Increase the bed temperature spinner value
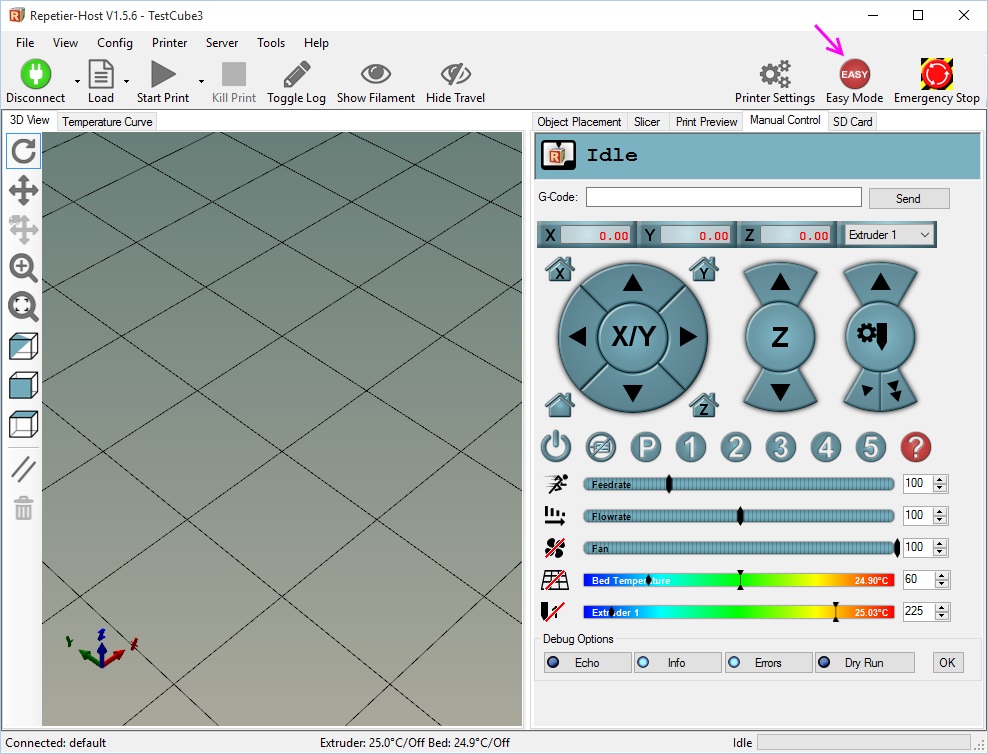 942,576
